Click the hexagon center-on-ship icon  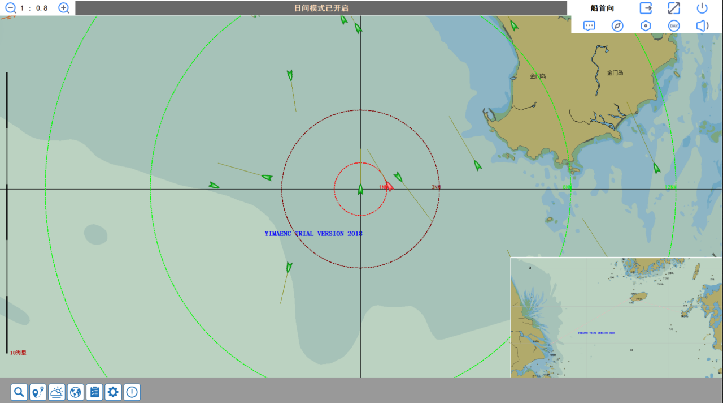click(646, 25)
